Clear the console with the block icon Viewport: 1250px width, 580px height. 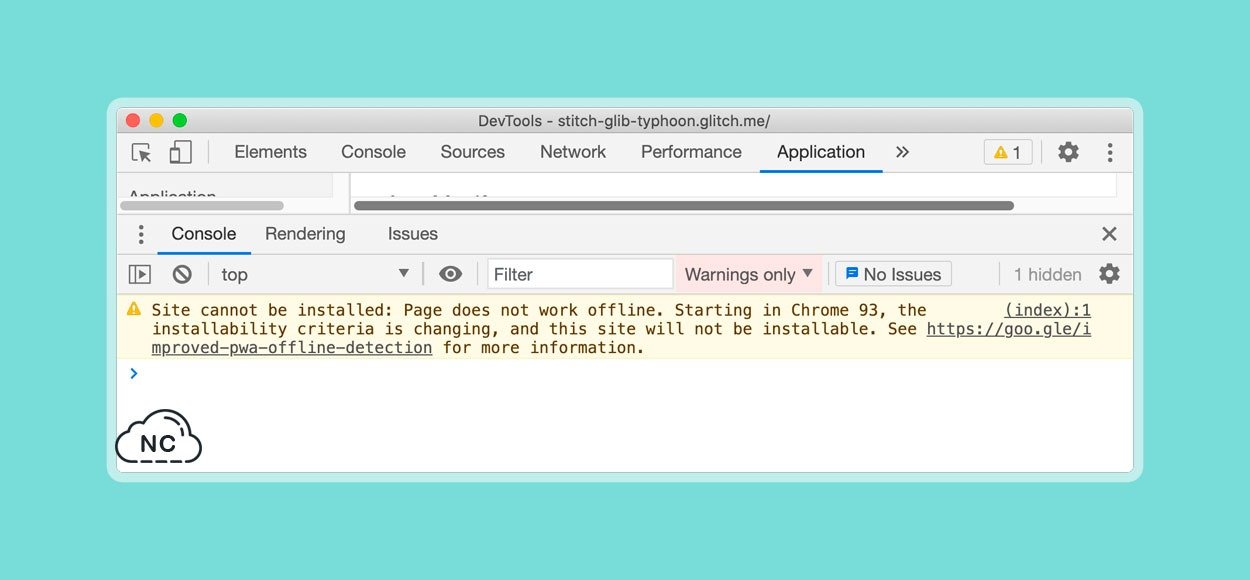[x=182, y=274]
